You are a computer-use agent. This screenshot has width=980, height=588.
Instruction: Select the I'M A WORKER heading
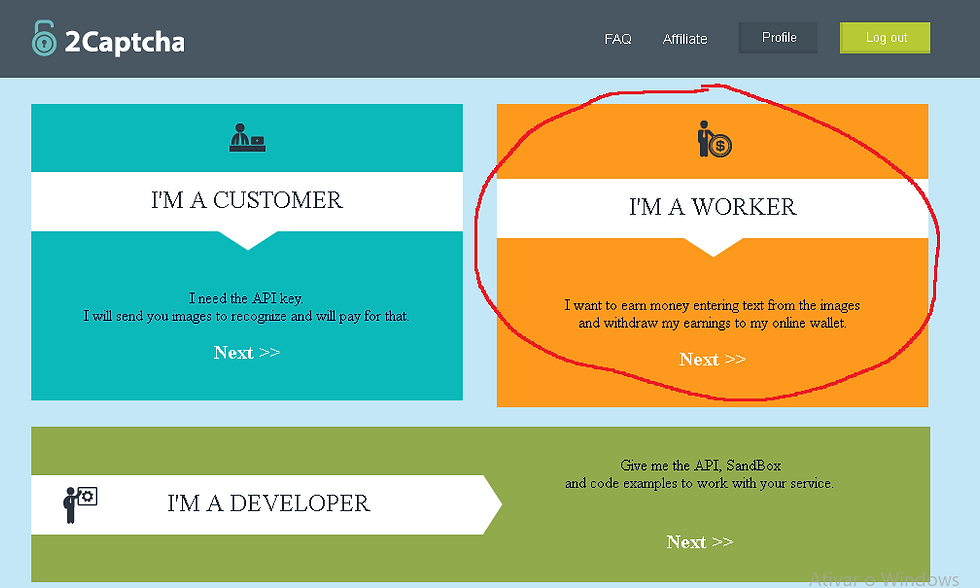click(x=712, y=207)
